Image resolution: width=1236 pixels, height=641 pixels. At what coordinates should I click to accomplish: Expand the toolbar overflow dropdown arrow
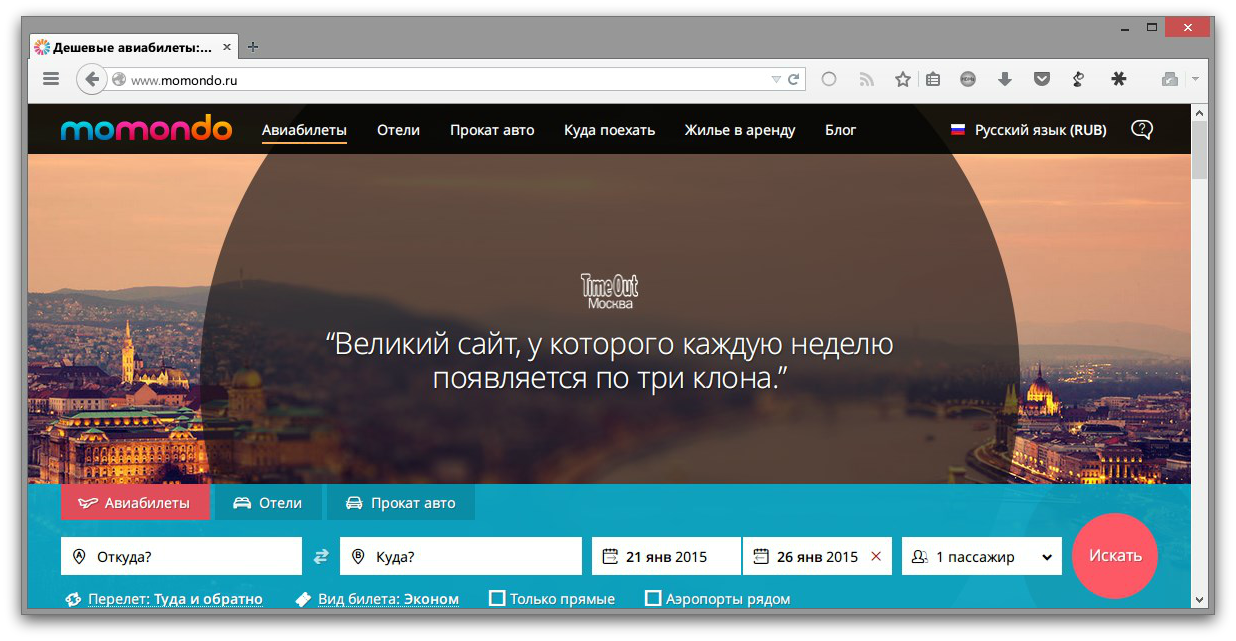pyautogui.click(x=1195, y=79)
